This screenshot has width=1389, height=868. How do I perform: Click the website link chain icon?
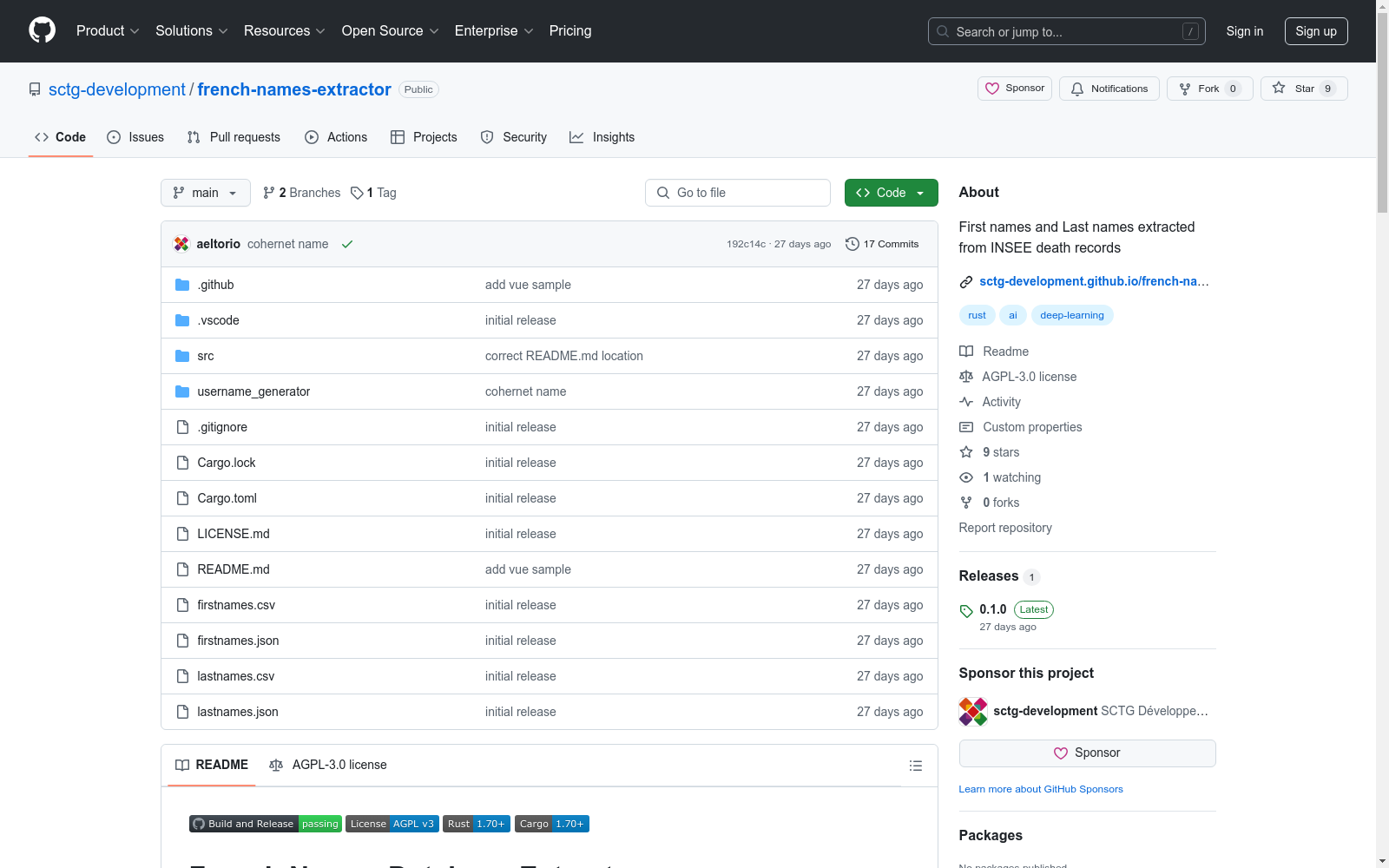click(966, 282)
